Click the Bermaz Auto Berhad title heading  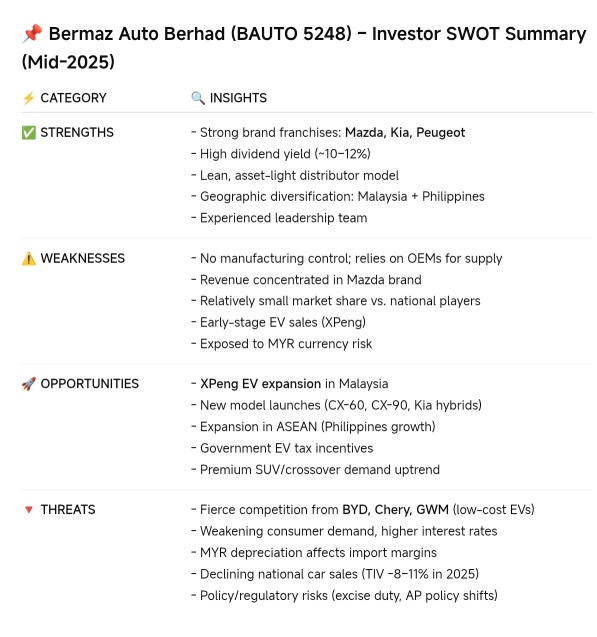tap(304, 48)
